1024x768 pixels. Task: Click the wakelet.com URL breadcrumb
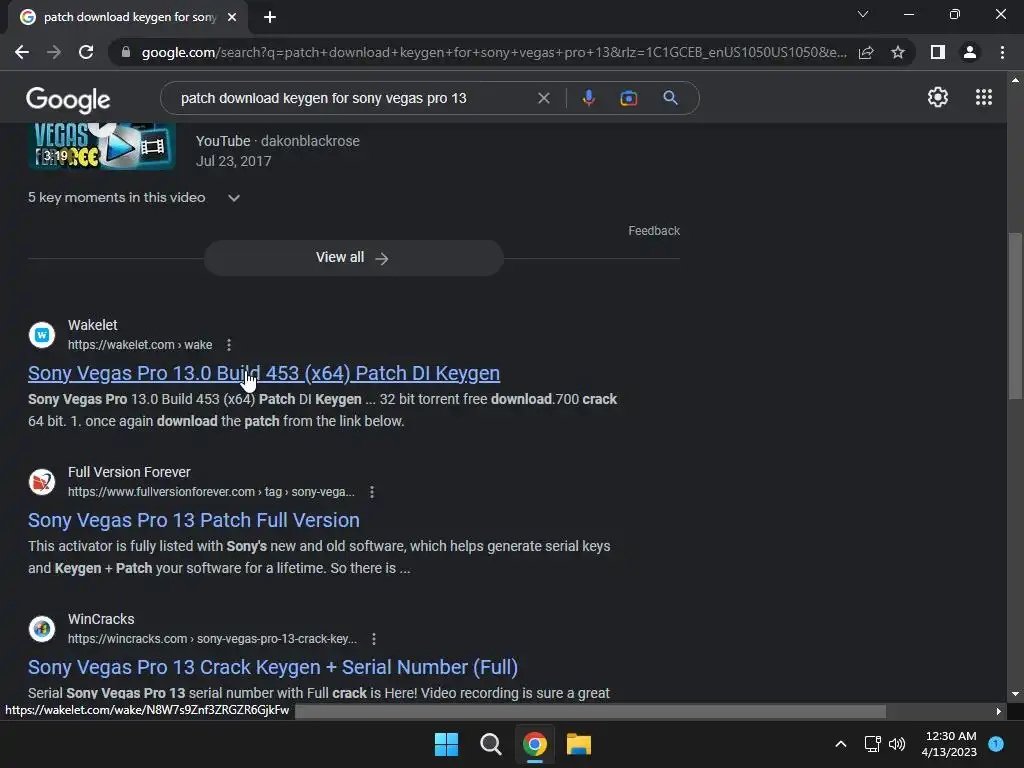pyautogui.click(x=140, y=345)
